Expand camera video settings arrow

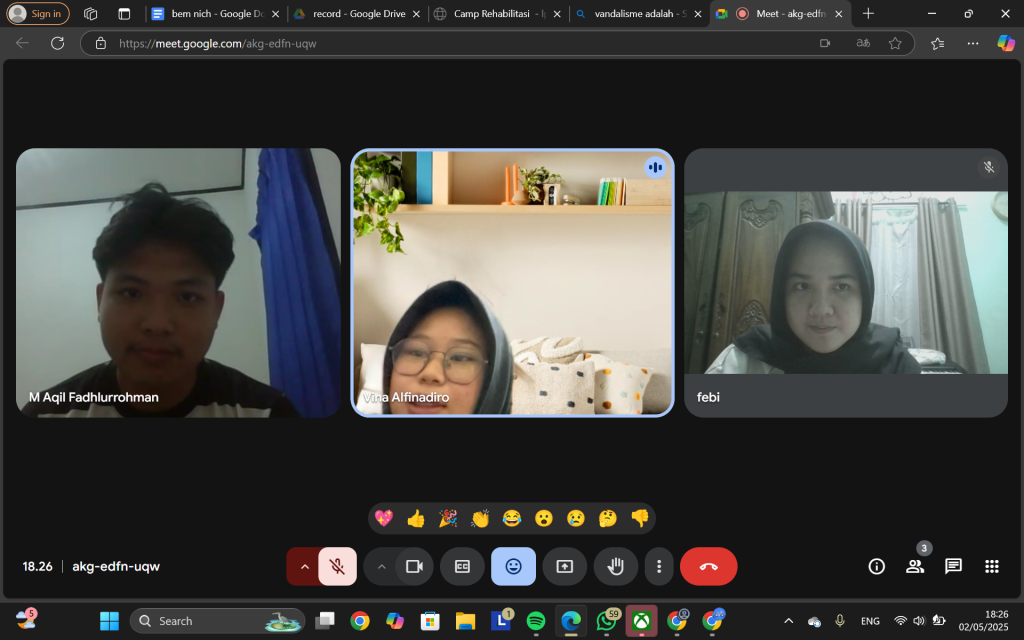(381, 566)
